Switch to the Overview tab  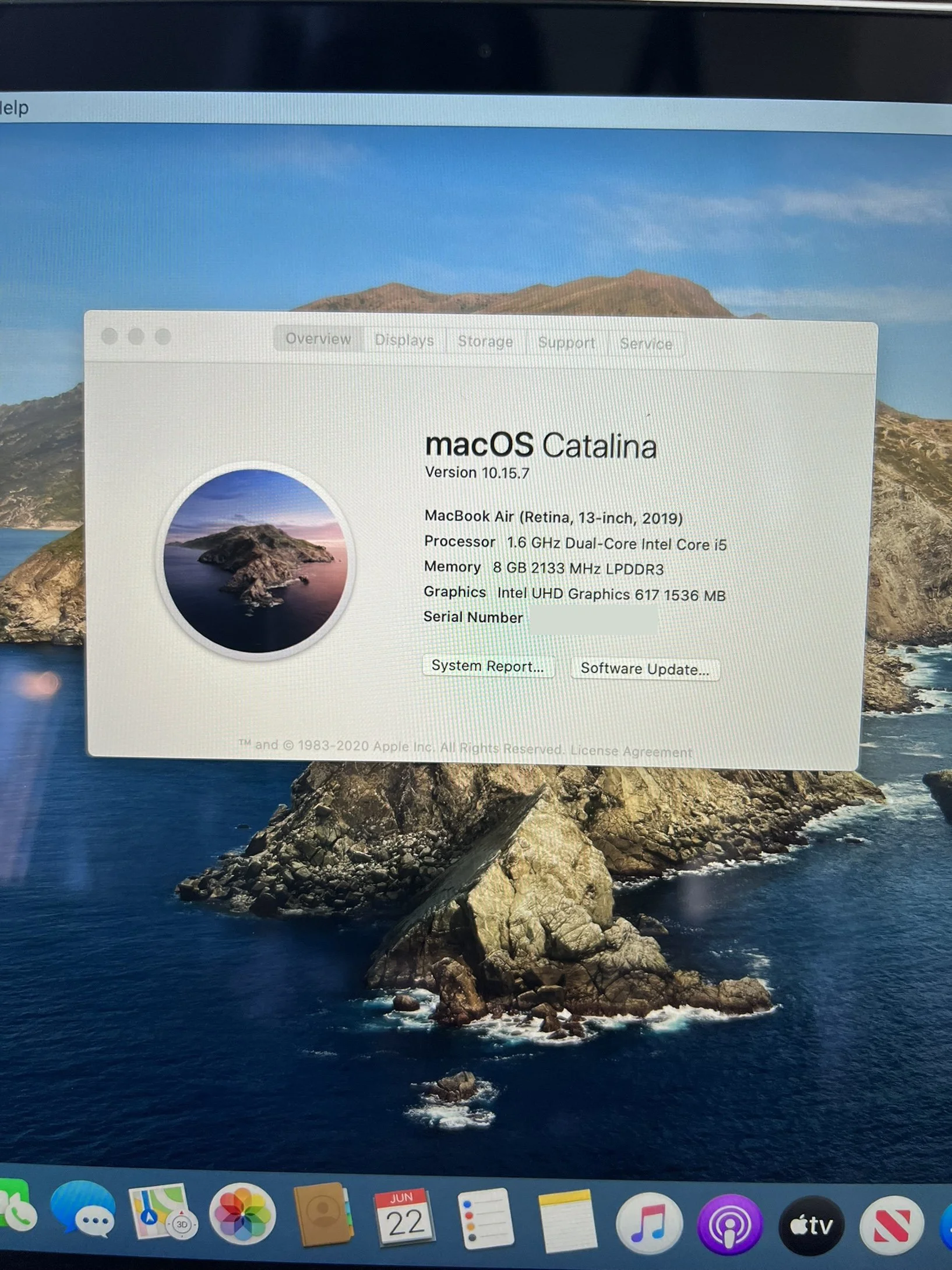318,338
